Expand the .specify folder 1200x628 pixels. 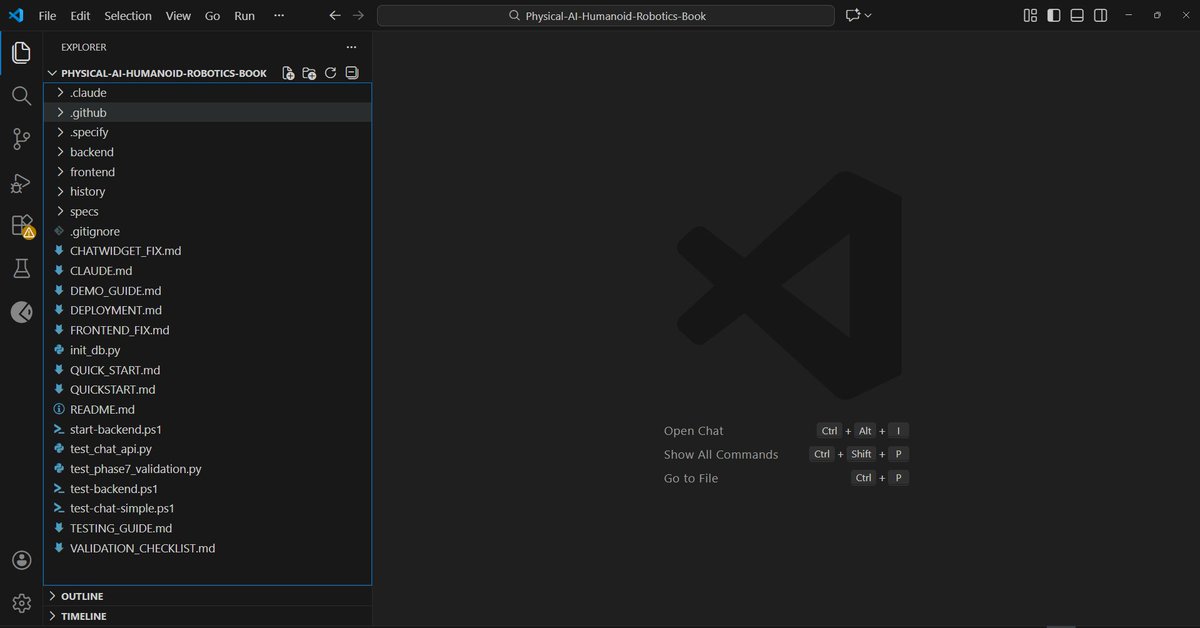pos(207,132)
